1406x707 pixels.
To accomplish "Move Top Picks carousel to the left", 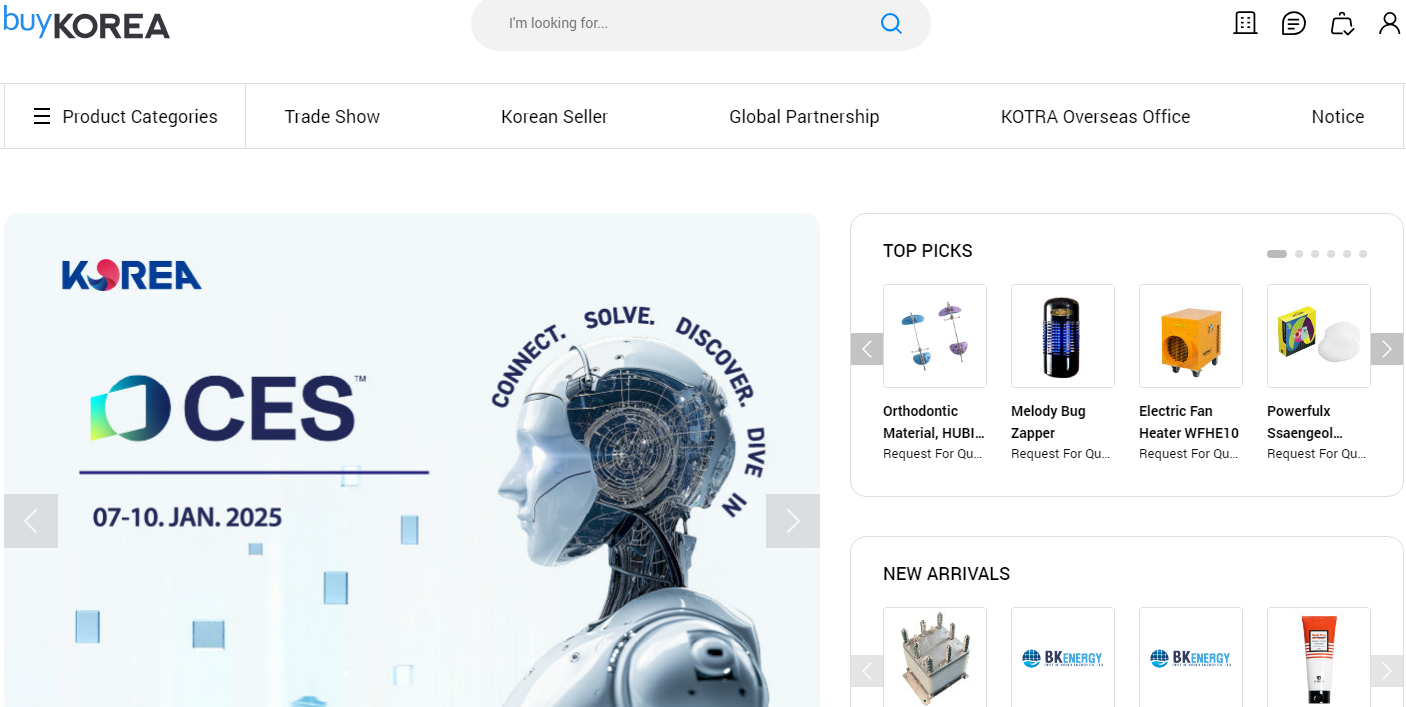I will click(867, 349).
